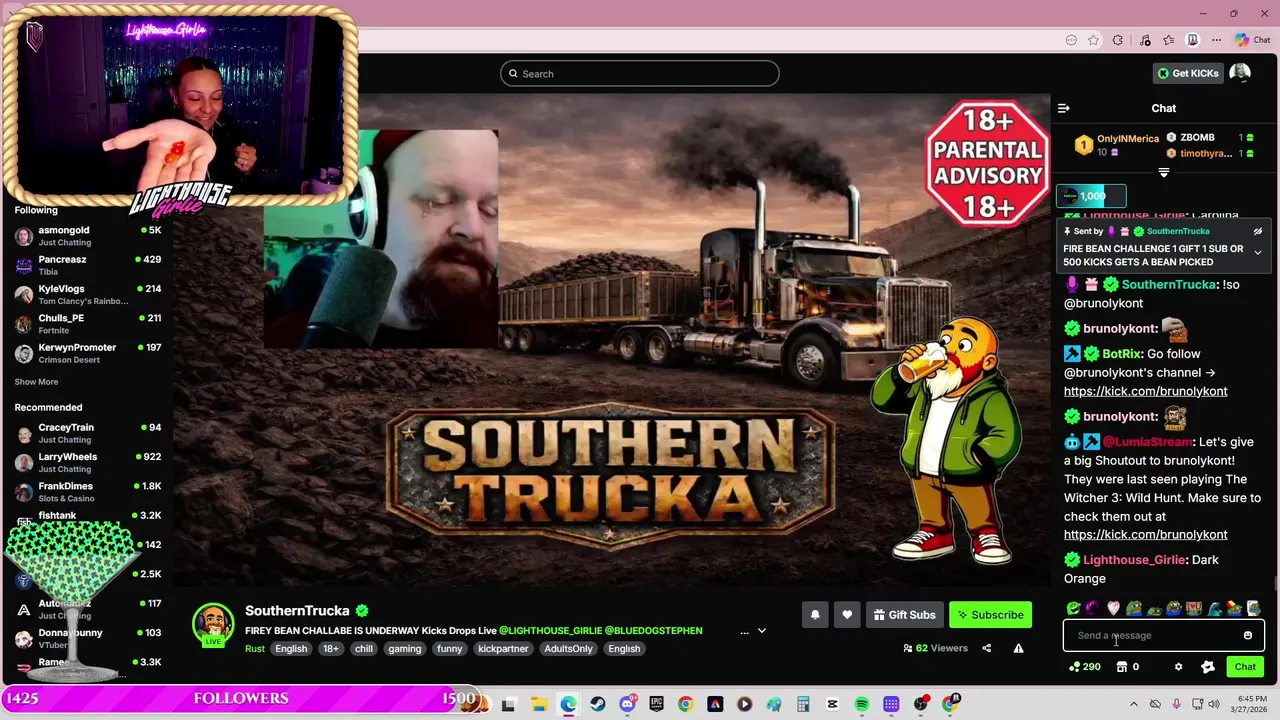Open KyleVlogs channel in sidebar
The image size is (1280, 720).
tap(88, 294)
